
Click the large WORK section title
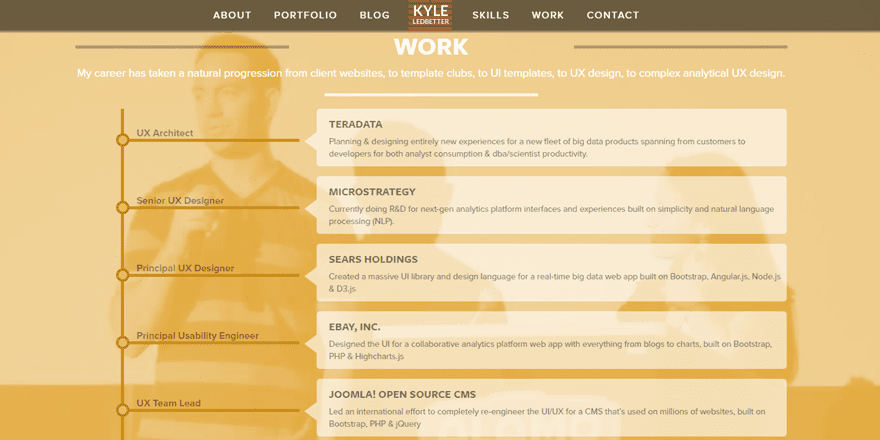431,47
